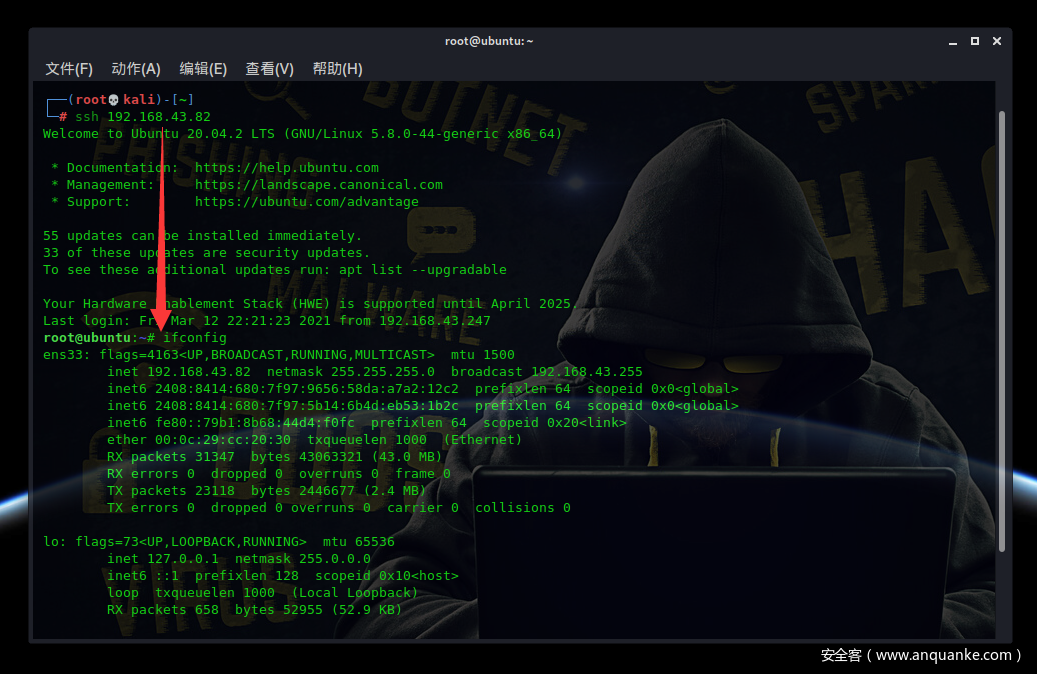Image resolution: width=1037 pixels, height=674 pixels.
Task: Click the 'ifconfig' command text
Action: point(194,338)
